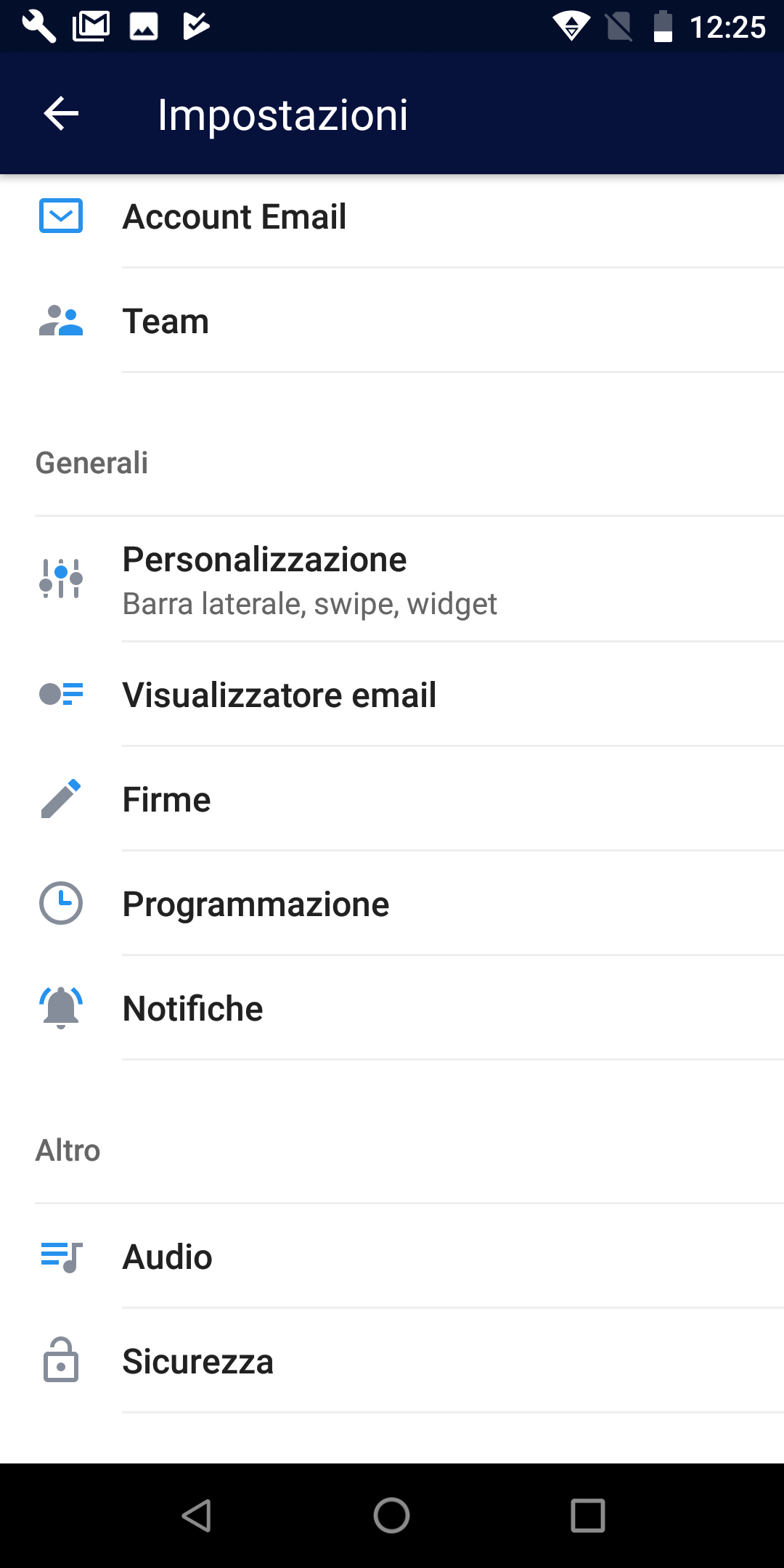This screenshot has height=1568, width=784.
Task: Tap the back arrow in Impostazioni header
Action: tap(61, 114)
